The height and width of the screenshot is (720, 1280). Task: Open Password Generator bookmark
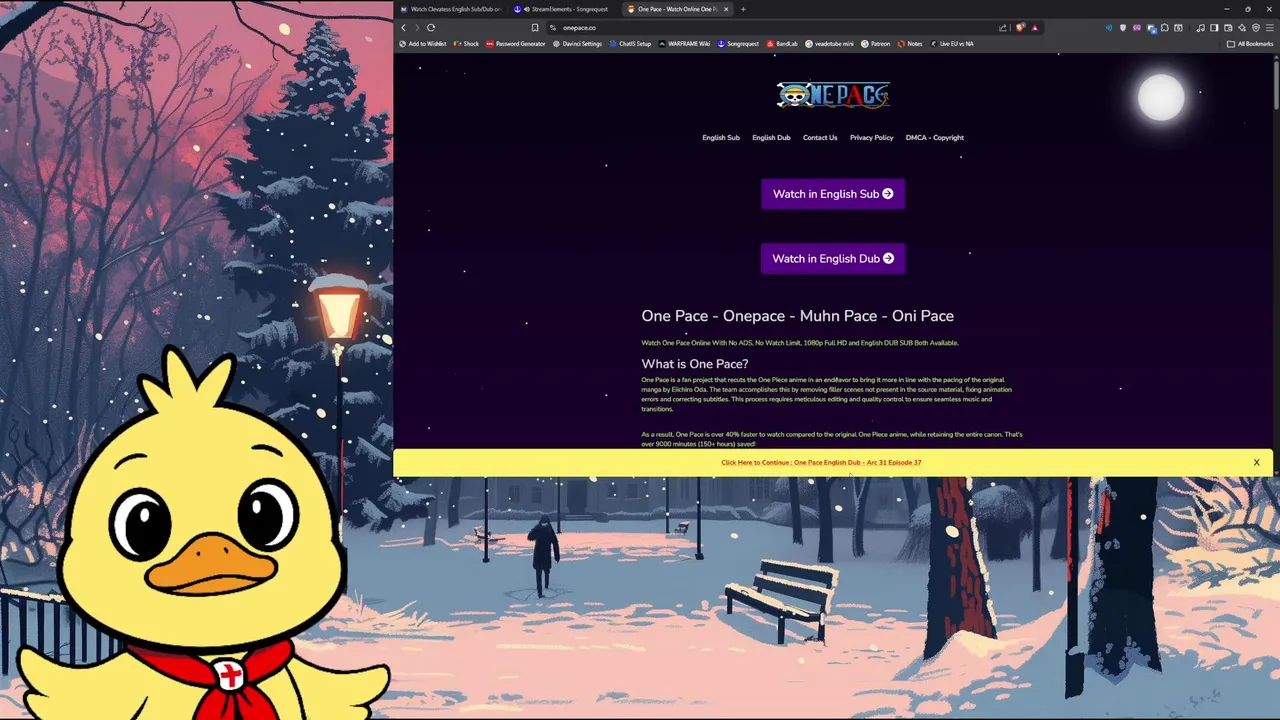point(516,44)
